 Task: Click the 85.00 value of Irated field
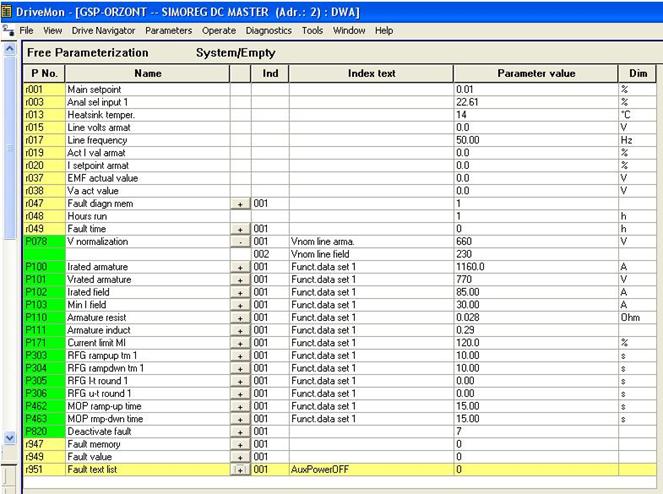[x=536, y=292]
